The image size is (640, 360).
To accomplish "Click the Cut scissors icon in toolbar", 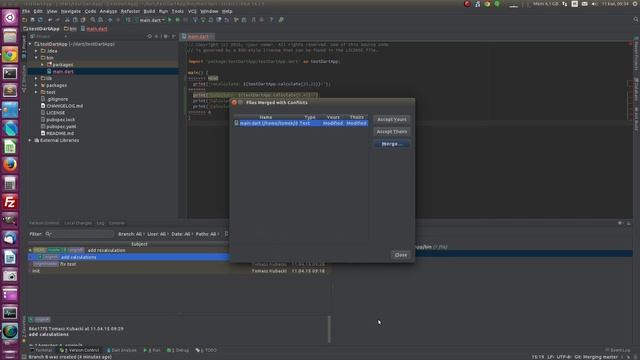I will pyautogui.click(x=67, y=20).
